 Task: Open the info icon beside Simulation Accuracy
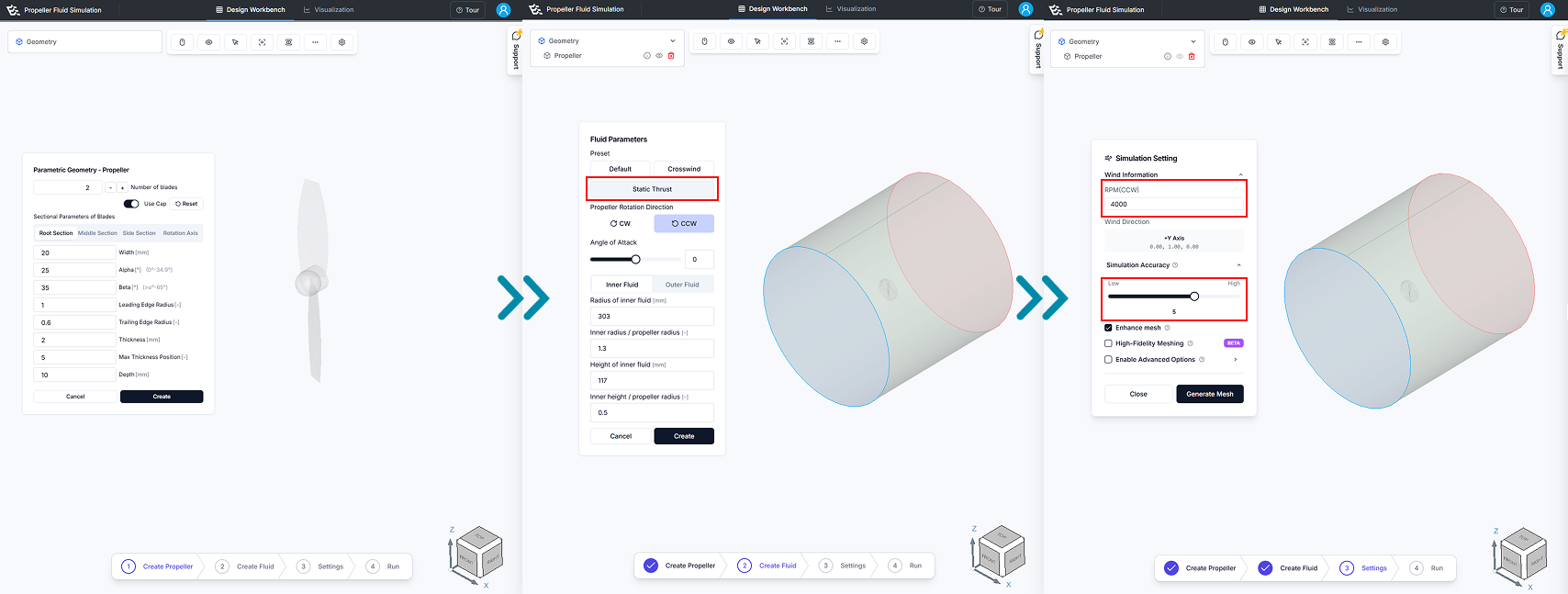(x=1175, y=265)
